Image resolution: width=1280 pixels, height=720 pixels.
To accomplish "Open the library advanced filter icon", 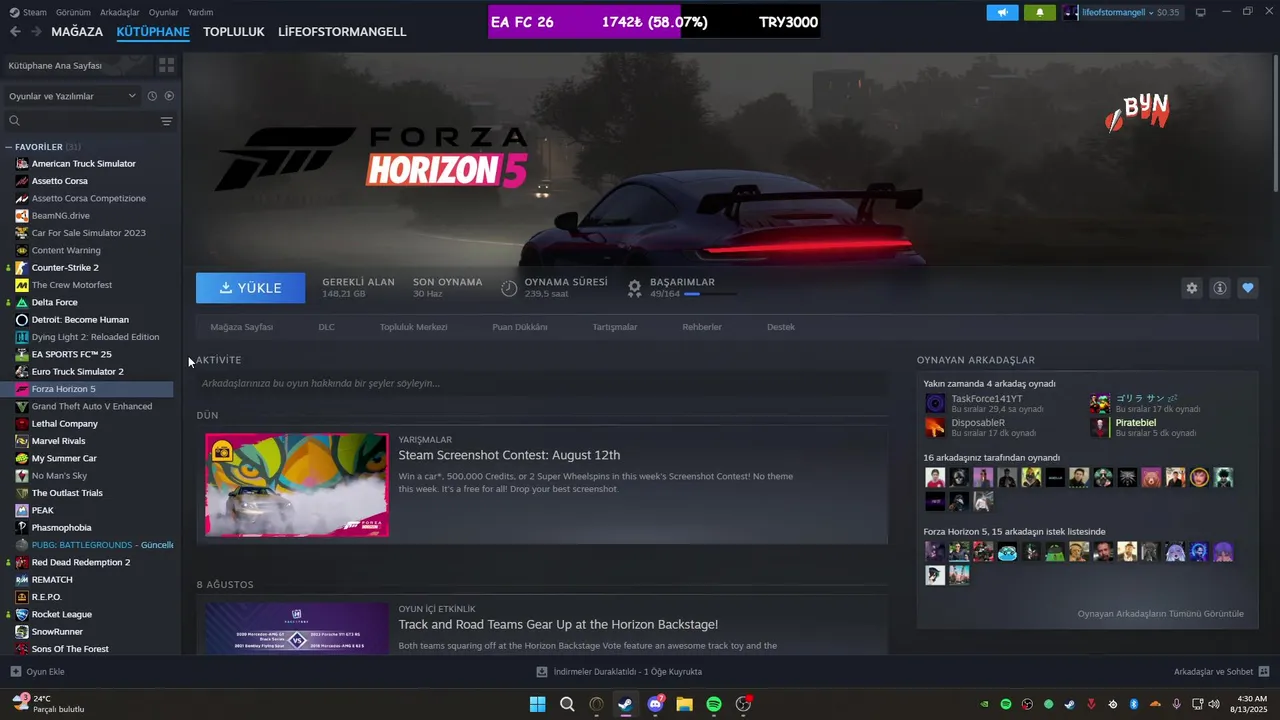I will pyautogui.click(x=166, y=121).
